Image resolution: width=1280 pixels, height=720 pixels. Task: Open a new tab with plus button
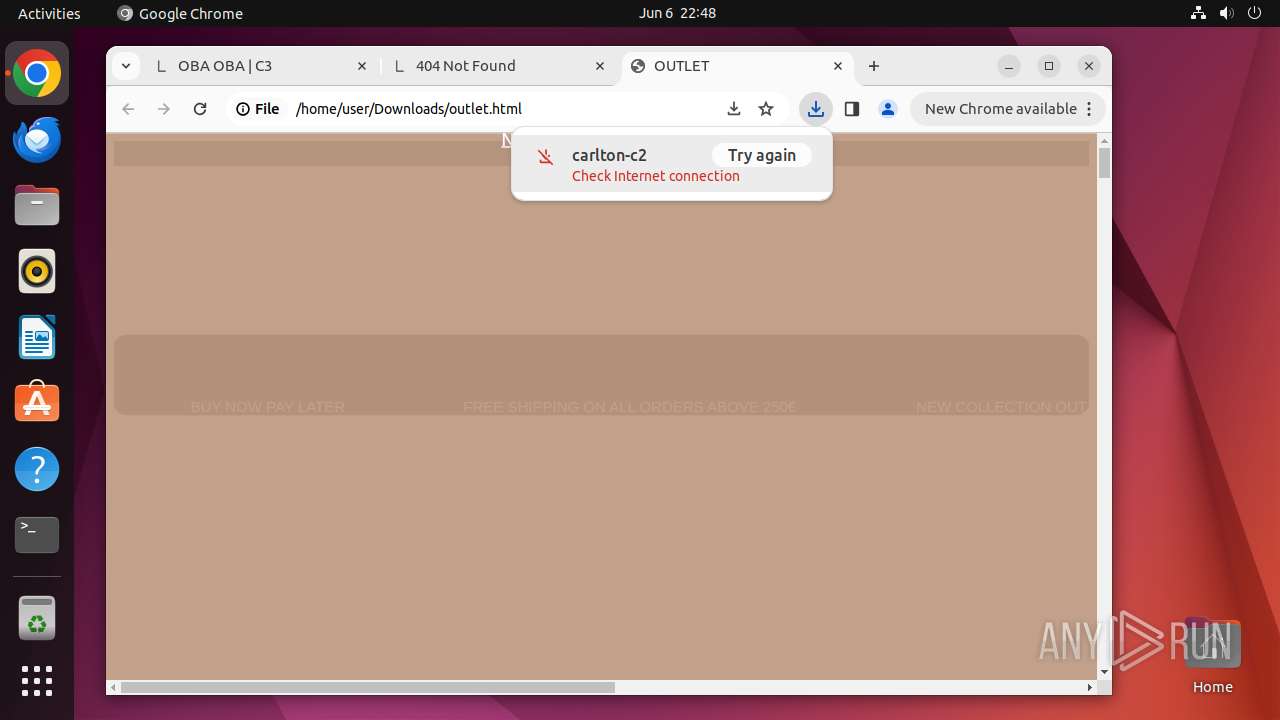tap(874, 66)
